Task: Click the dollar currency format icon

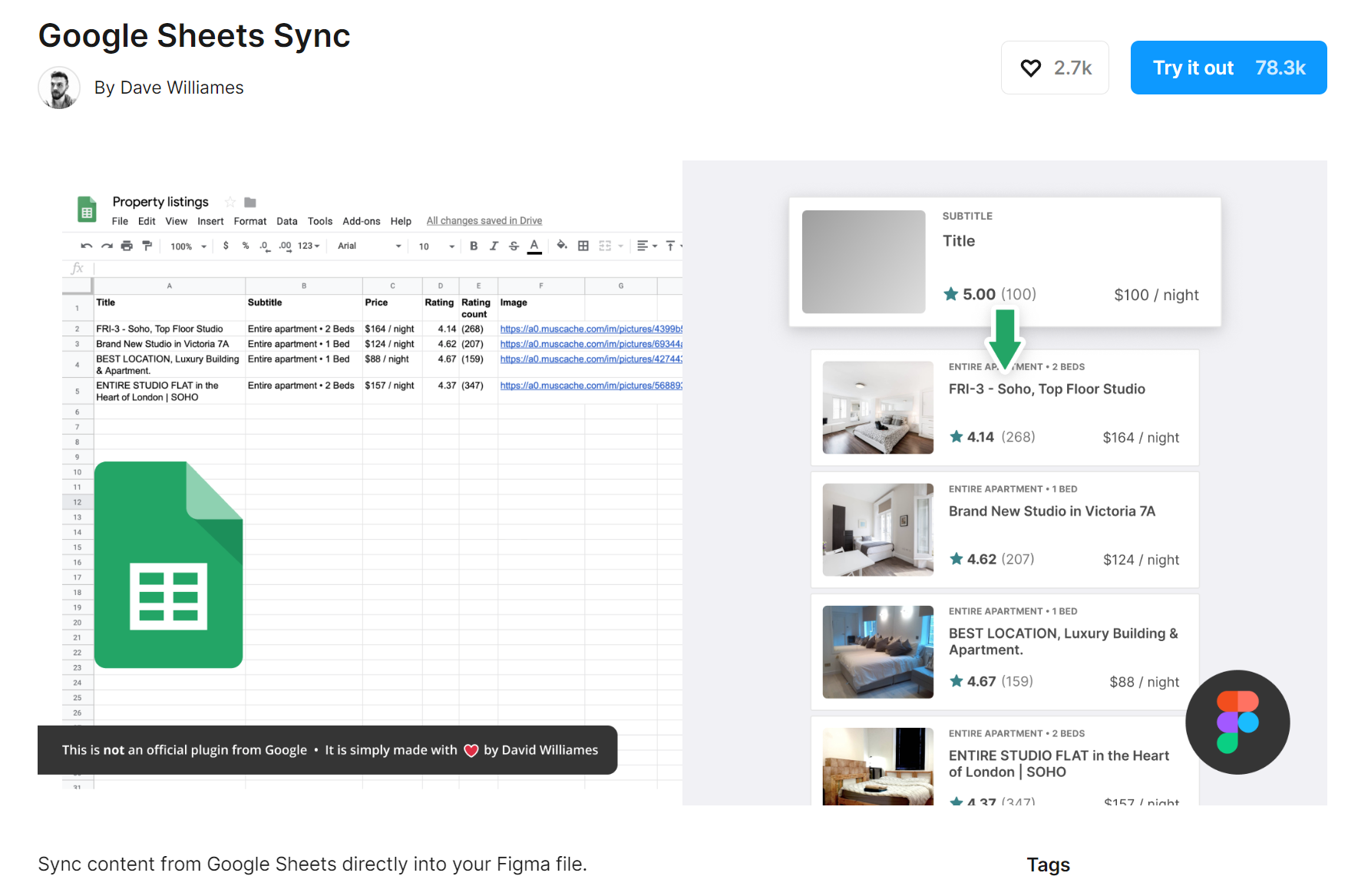Action: coord(226,246)
